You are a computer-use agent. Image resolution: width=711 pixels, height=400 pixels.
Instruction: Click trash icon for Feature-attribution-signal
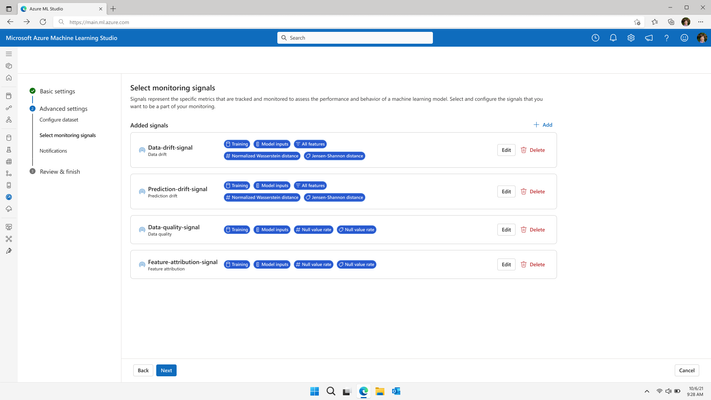click(x=524, y=264)
